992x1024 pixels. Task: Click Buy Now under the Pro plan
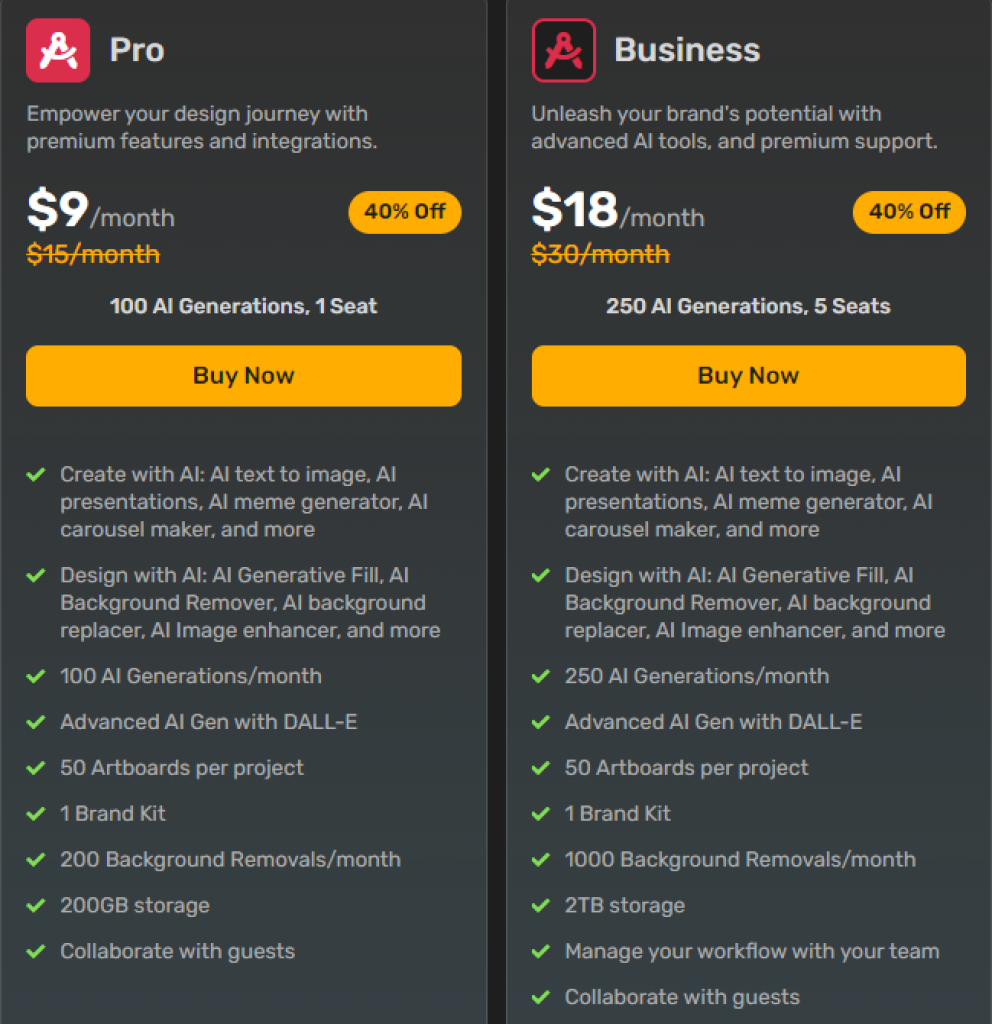pos(243,376)
